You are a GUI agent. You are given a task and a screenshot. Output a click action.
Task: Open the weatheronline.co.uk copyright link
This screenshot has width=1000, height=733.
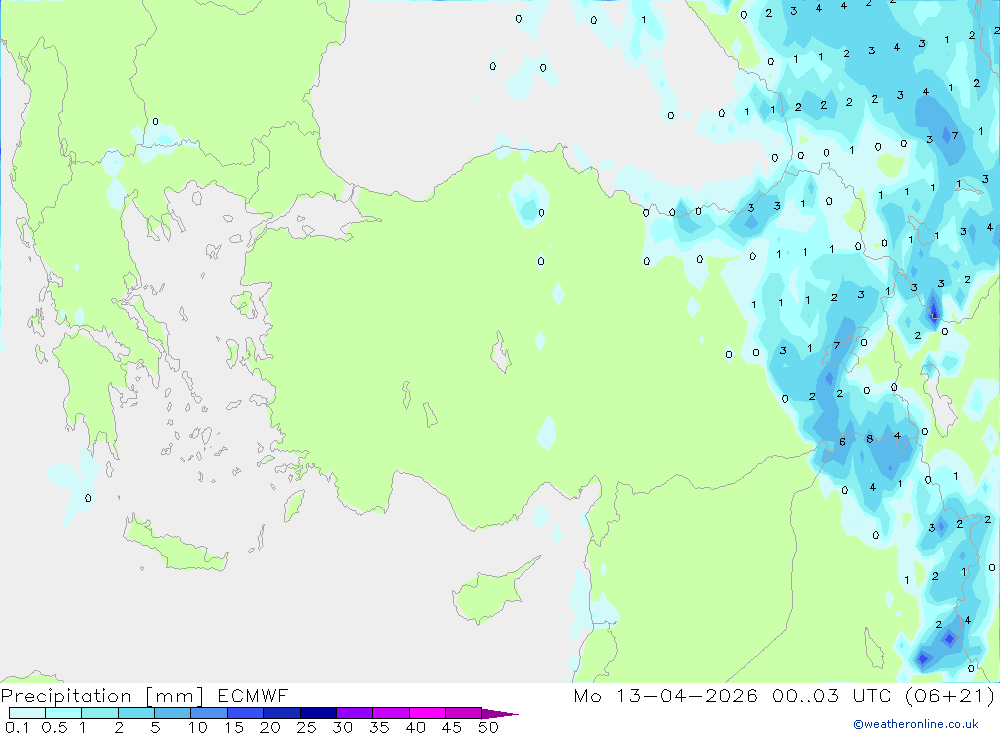(916, 723)
